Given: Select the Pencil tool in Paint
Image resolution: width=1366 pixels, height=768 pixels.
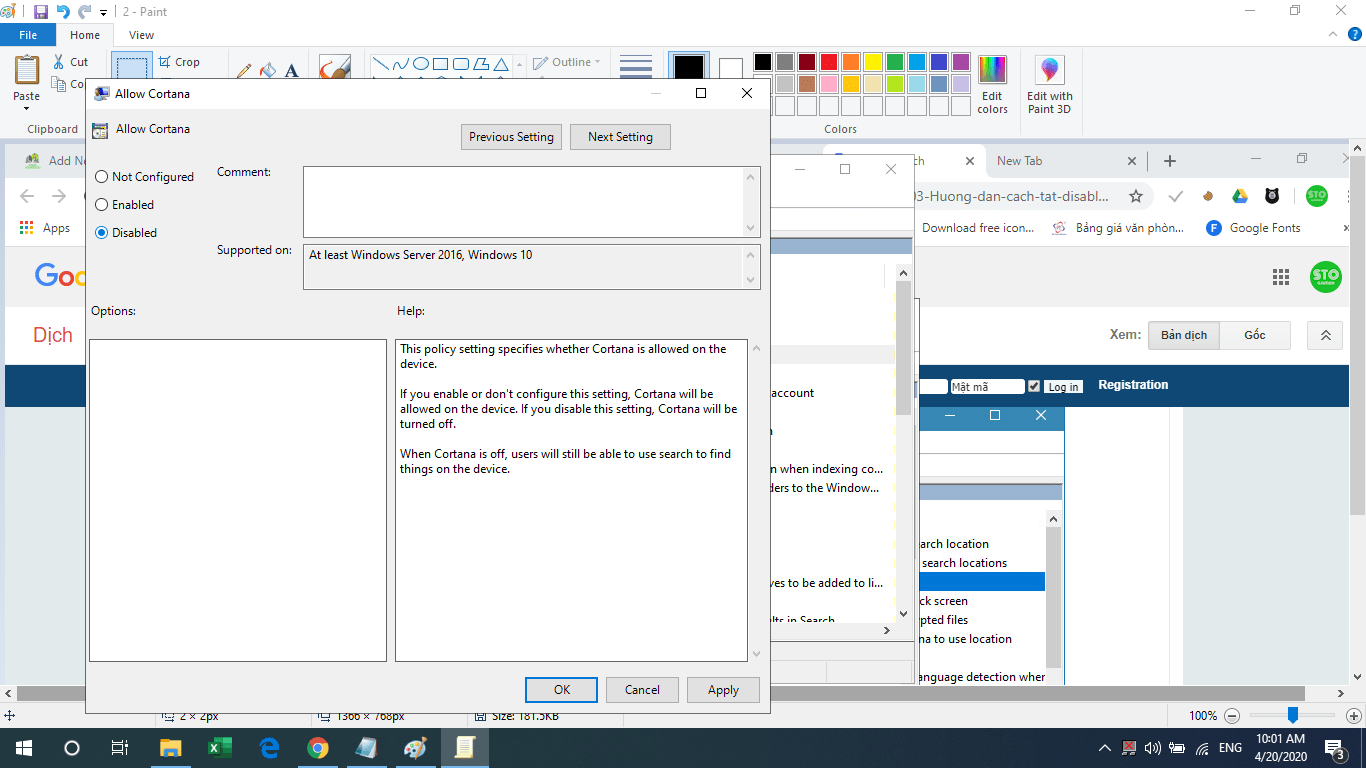Looking at the screenshot, I should point(244,71).
